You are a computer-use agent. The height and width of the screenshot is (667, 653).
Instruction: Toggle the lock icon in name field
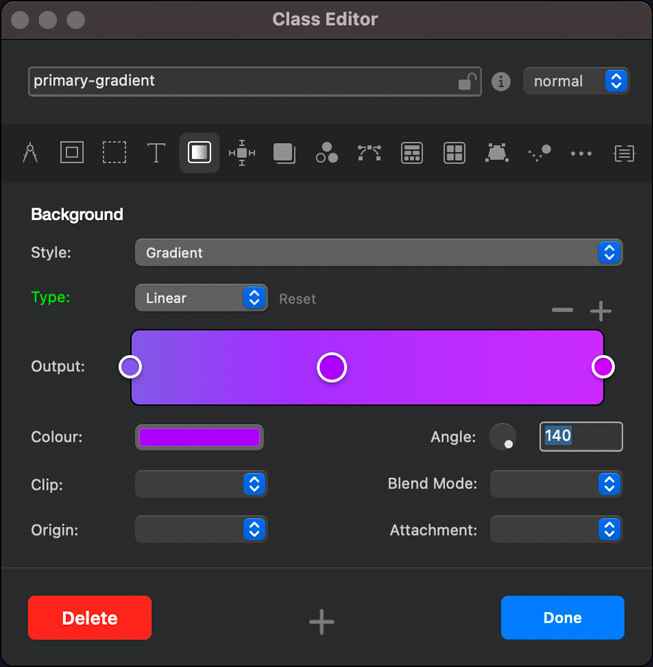point(466,82)
